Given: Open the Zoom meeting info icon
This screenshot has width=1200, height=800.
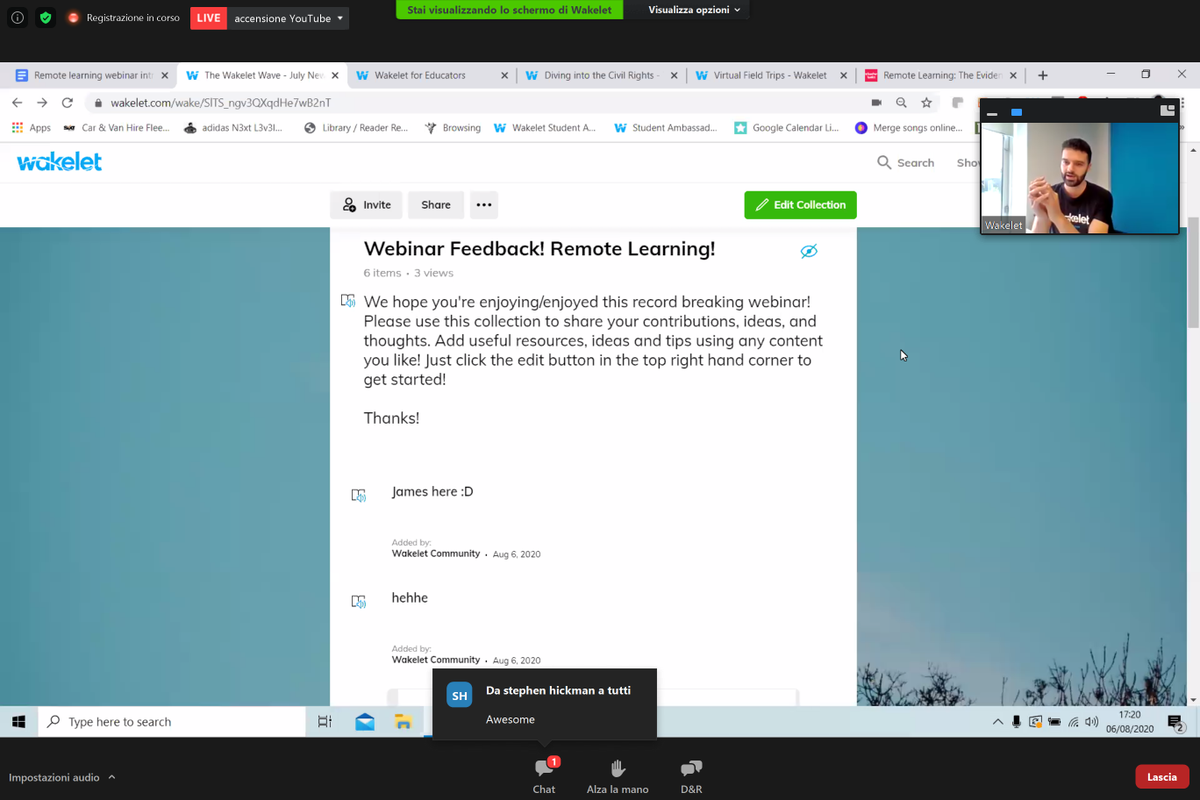Looking at the screenshot, I should pos(17,18).
